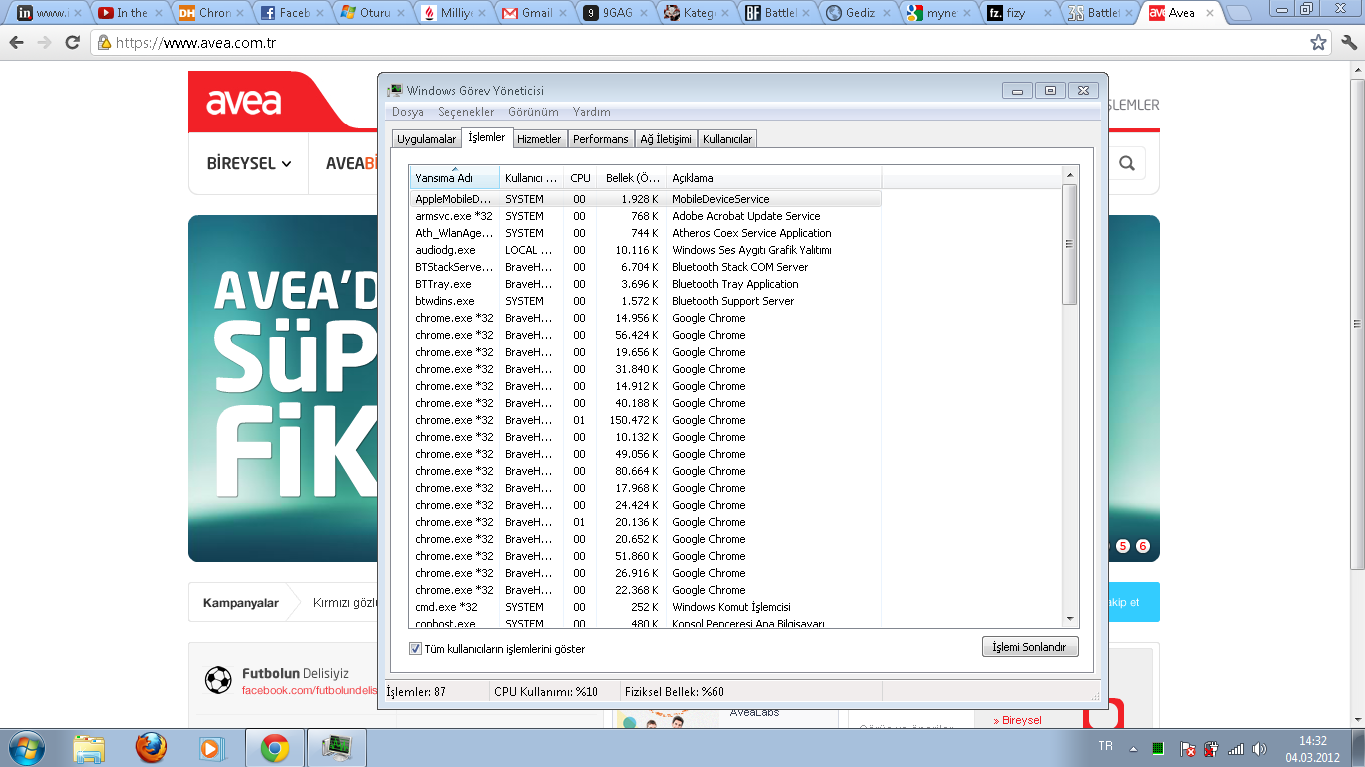Open the new tab button in Chrome
The image size is (1365, 767).
1240,13
